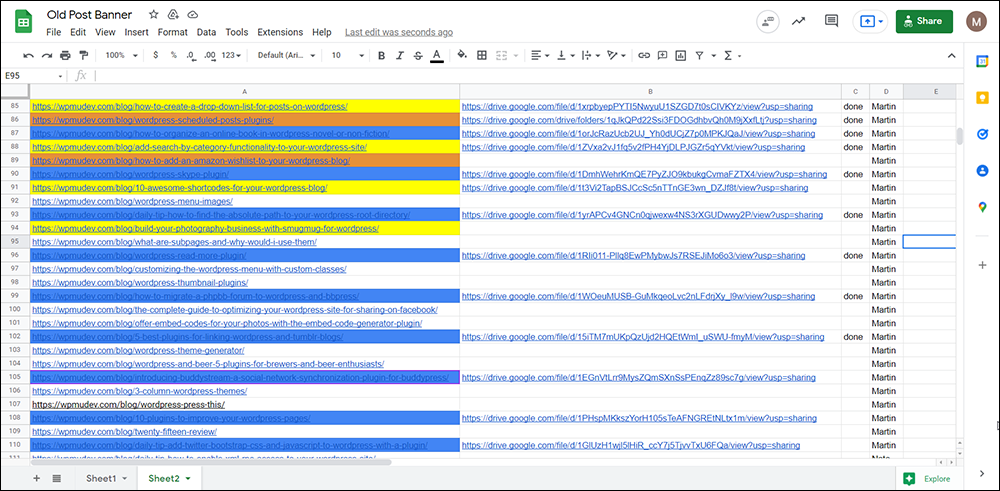
Task: Open the Format menu
Action: 173,32
